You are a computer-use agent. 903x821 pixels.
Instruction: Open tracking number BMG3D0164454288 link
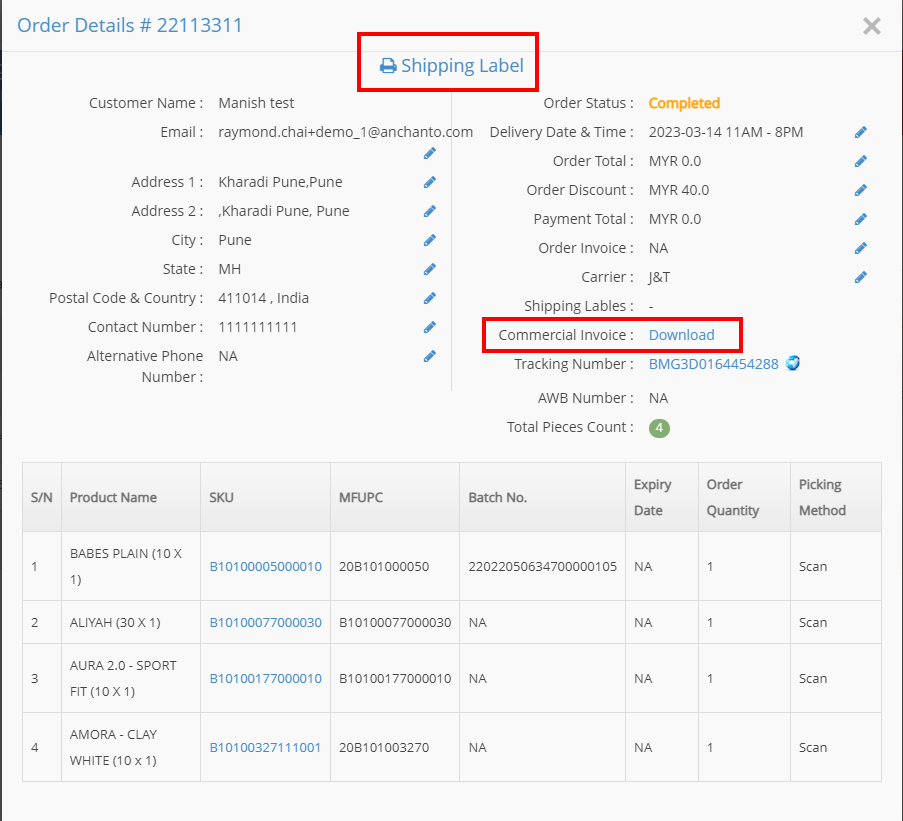714,364
